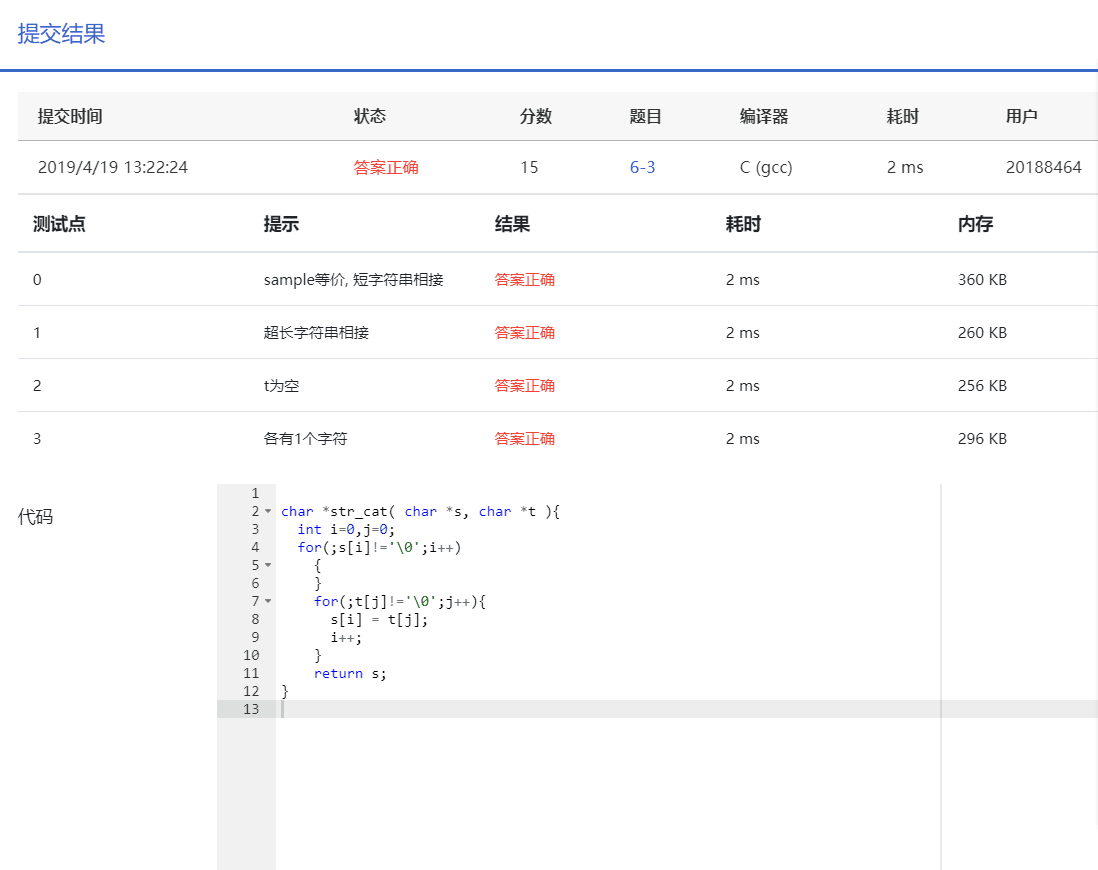Click the 代码 label

[35, 517]
